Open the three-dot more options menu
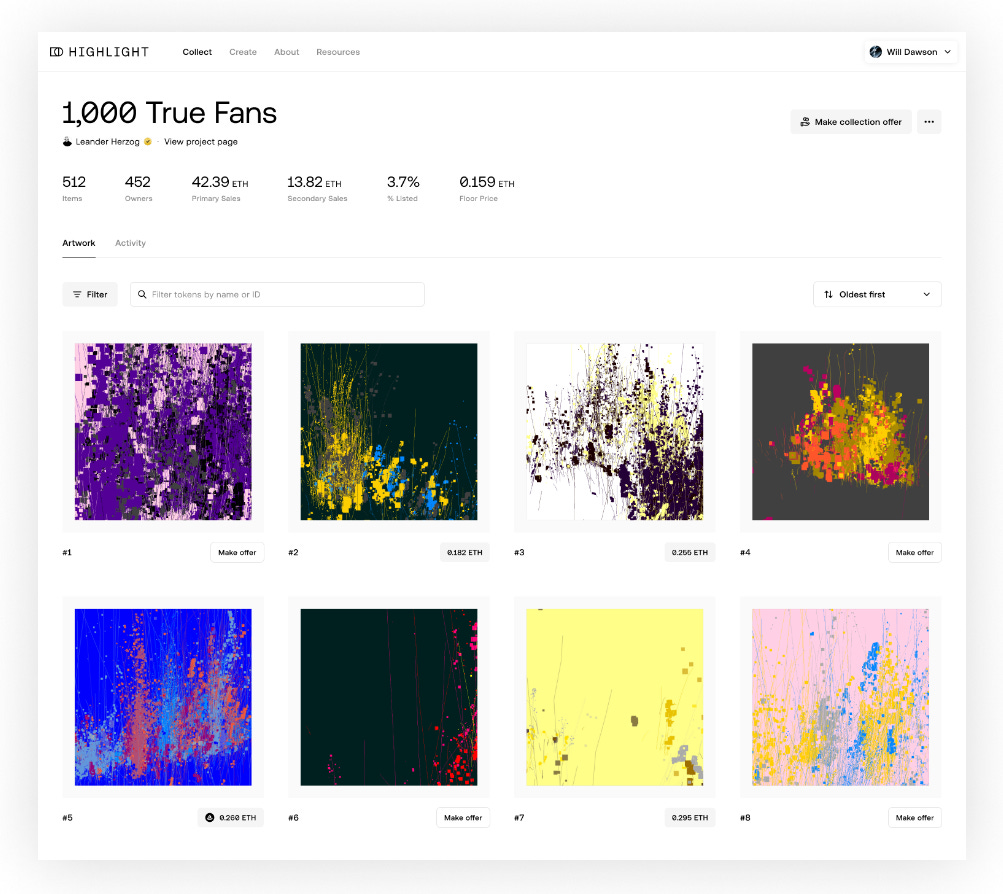 click(928, 122)
